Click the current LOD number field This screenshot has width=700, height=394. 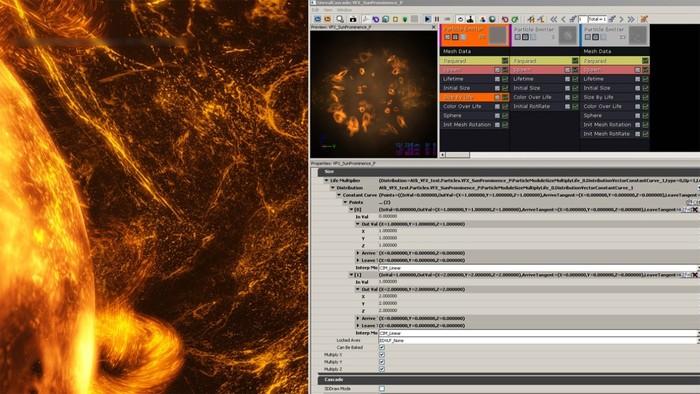click(582, 19)
